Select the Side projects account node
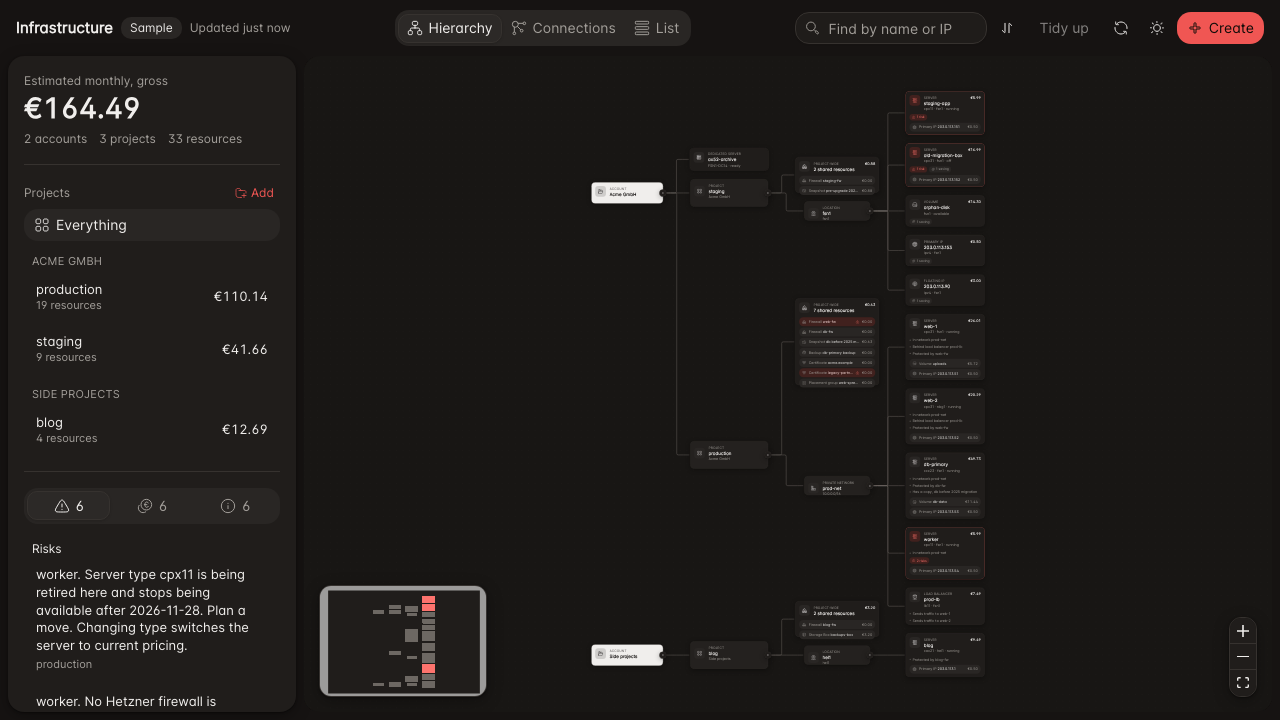The image size is (1280, 720). 627,655
